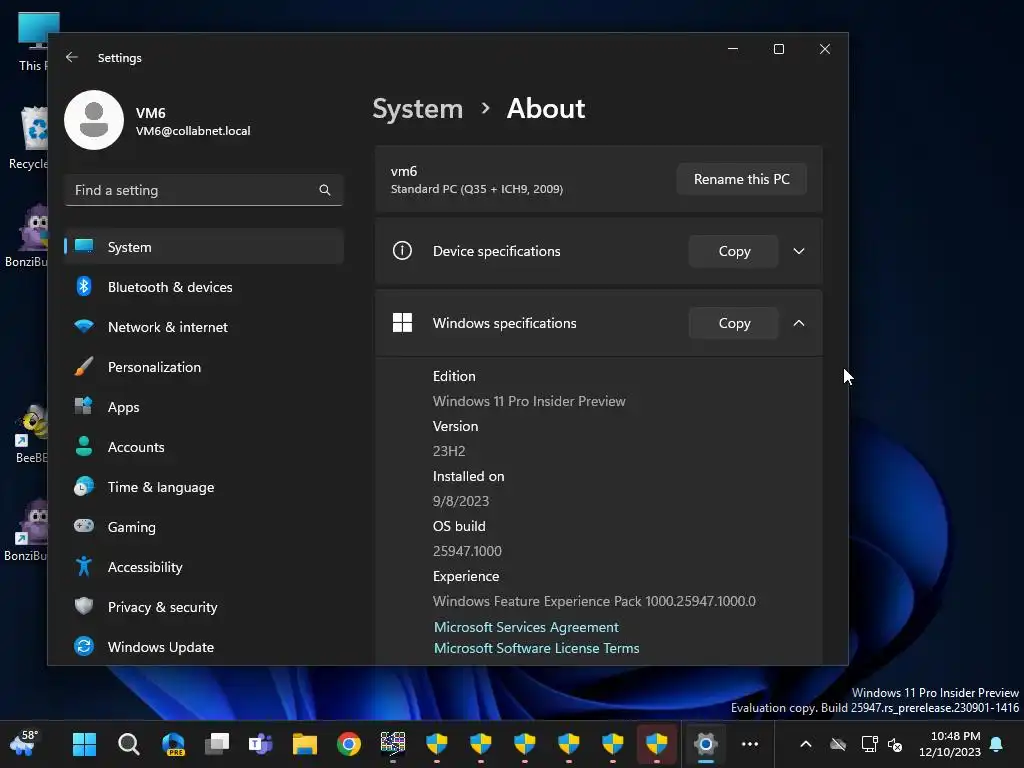1024x768 pixels.
Task: Copy the Device specifications
Action: pyautogui.click(x=734, y=251)
